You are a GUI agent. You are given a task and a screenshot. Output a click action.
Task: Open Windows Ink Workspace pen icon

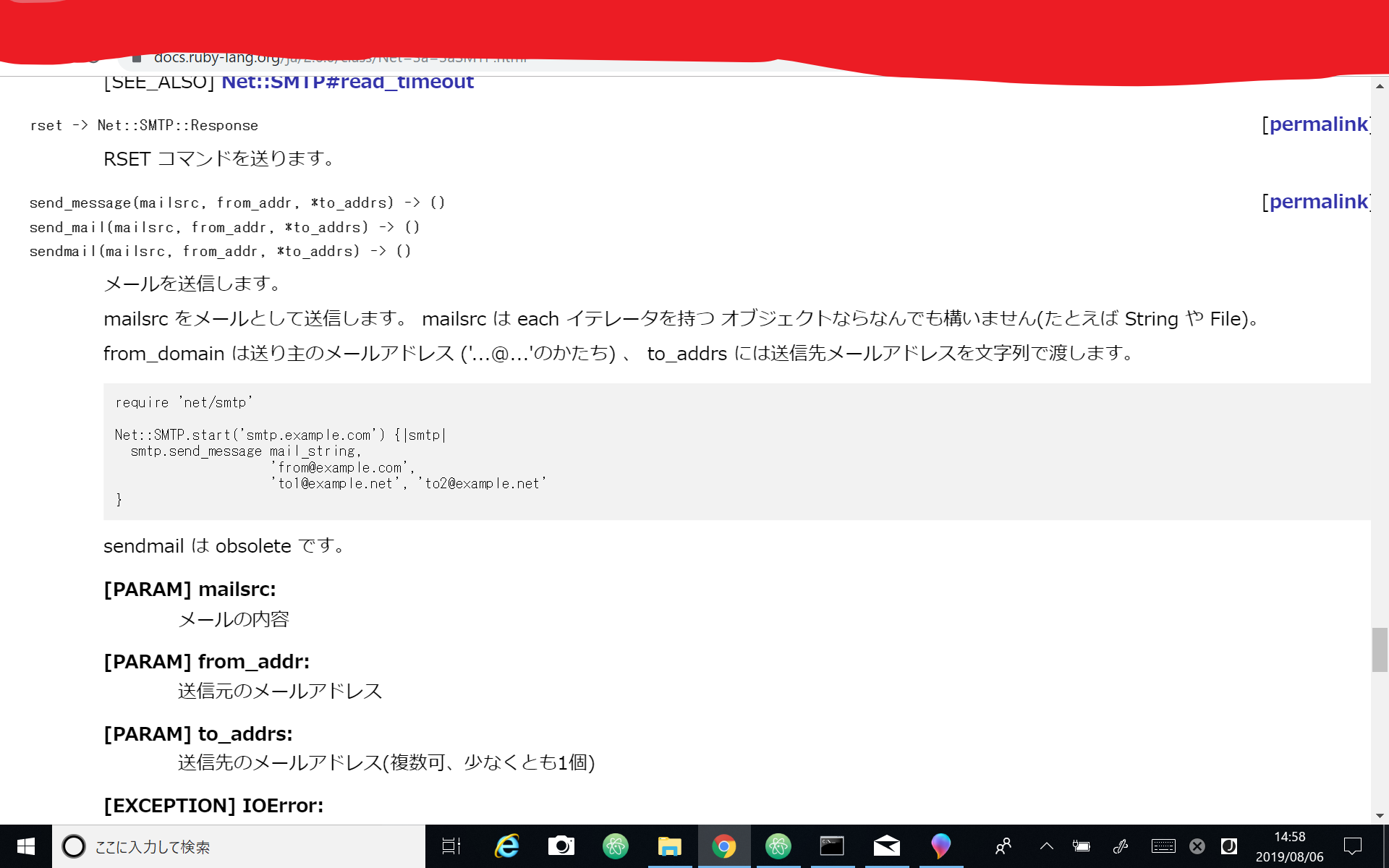[1121, 846]
